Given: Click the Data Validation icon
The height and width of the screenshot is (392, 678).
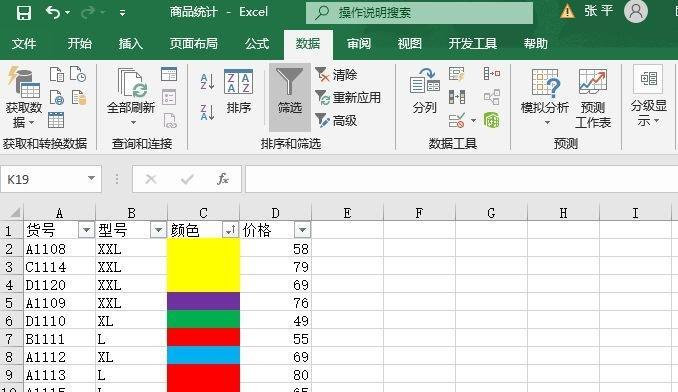Looking at the screenshot, I should [x=457, y=121].
